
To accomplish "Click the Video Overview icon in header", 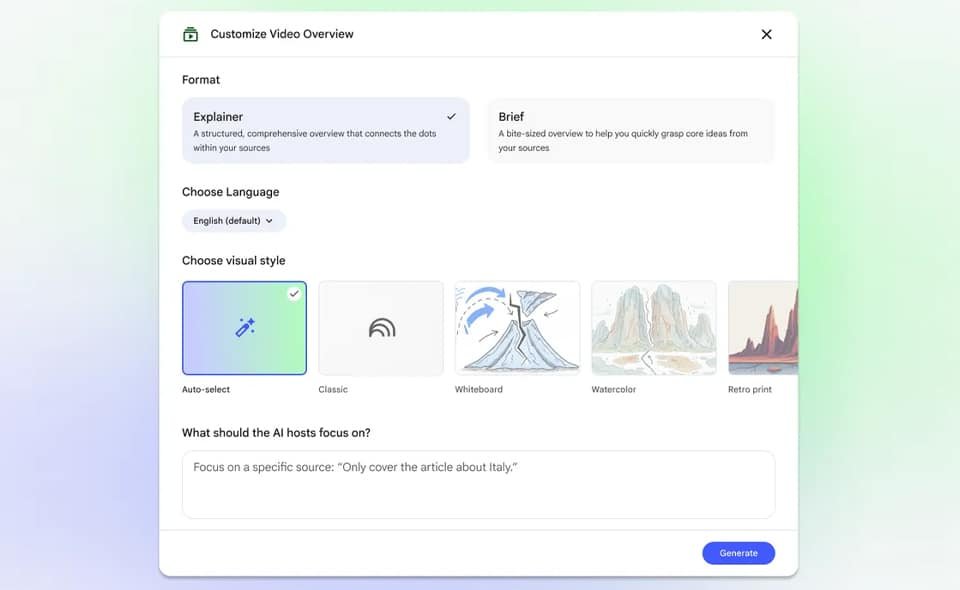I will [x=191, y=34].
